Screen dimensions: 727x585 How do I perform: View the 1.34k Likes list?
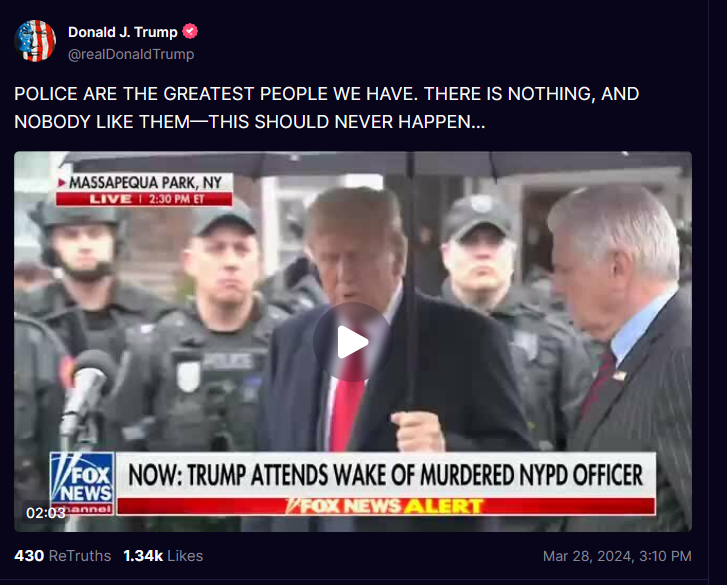tap(163, 556)
